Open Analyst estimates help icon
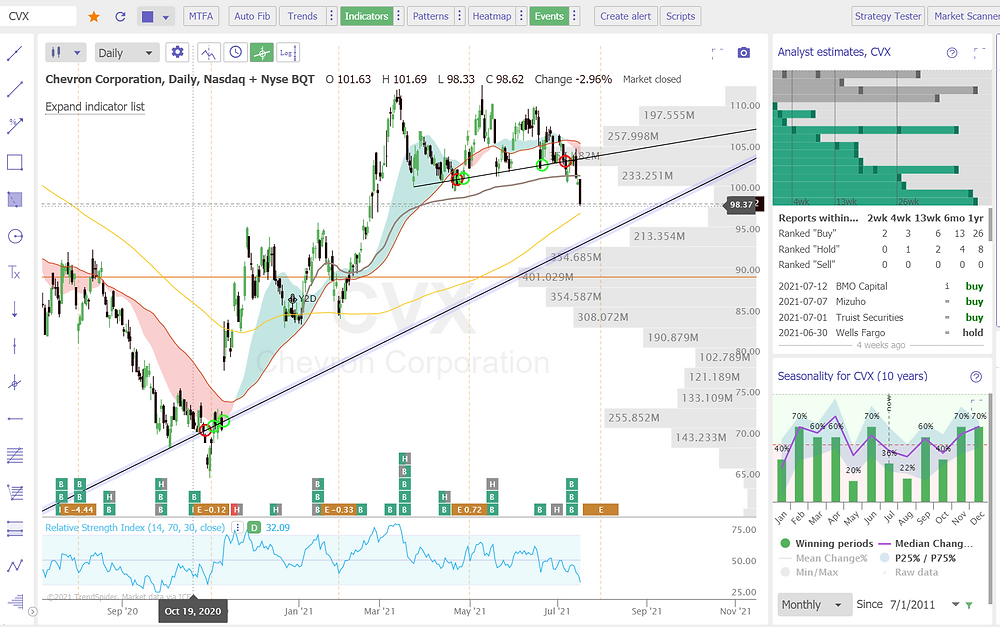1000x627 pixels. [952, 52]
